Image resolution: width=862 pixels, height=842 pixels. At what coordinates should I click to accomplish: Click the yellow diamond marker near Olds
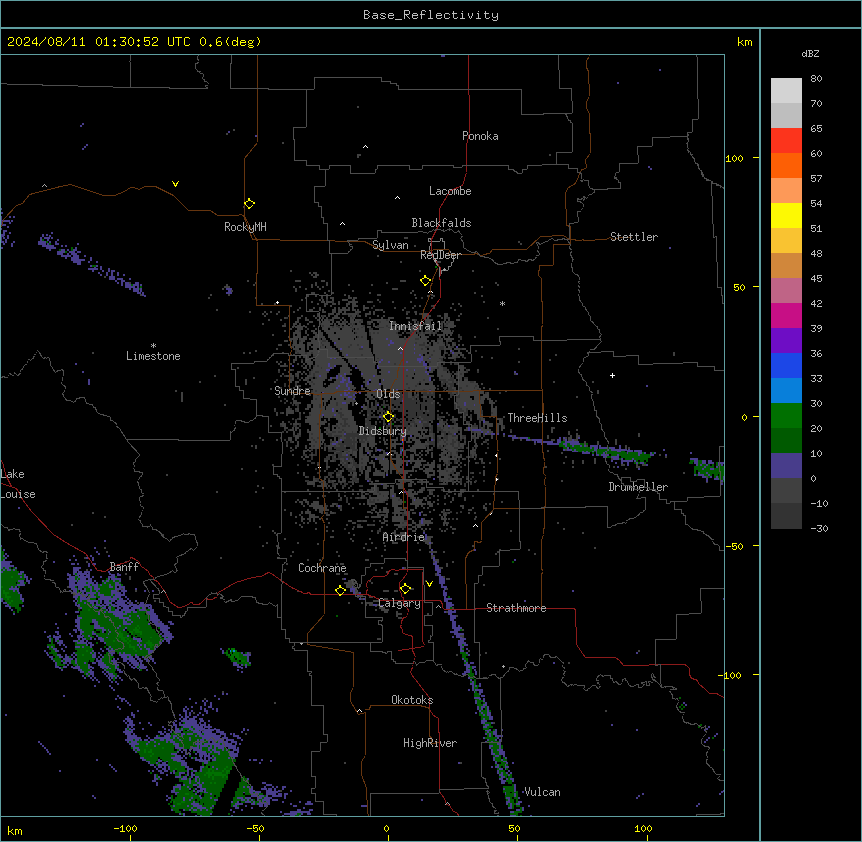pos(389,417)
